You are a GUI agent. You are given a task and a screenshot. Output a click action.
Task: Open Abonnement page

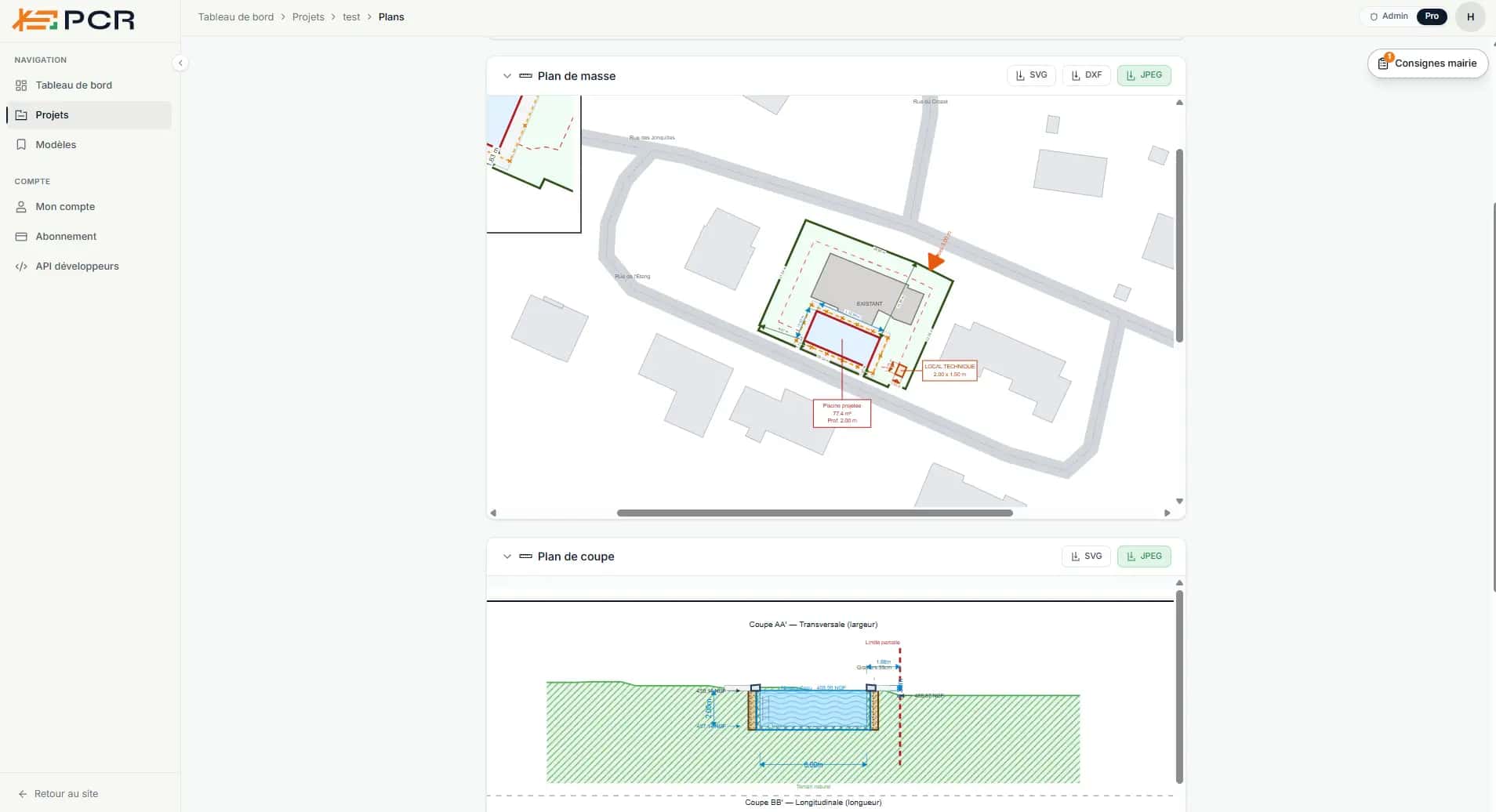point(89,237)
